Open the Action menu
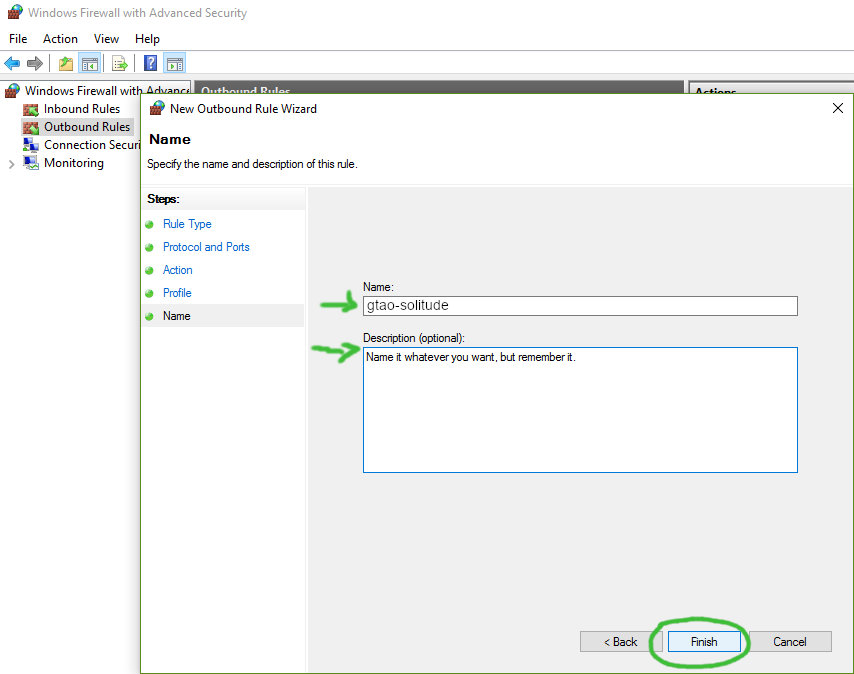This screenshot has width=854, height=674. click(60, 39)
